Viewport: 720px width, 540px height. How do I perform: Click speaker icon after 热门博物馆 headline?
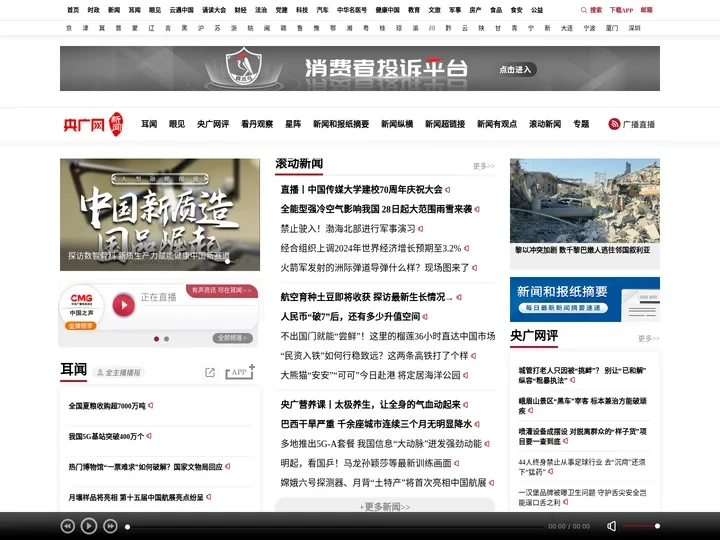[228, 467]
